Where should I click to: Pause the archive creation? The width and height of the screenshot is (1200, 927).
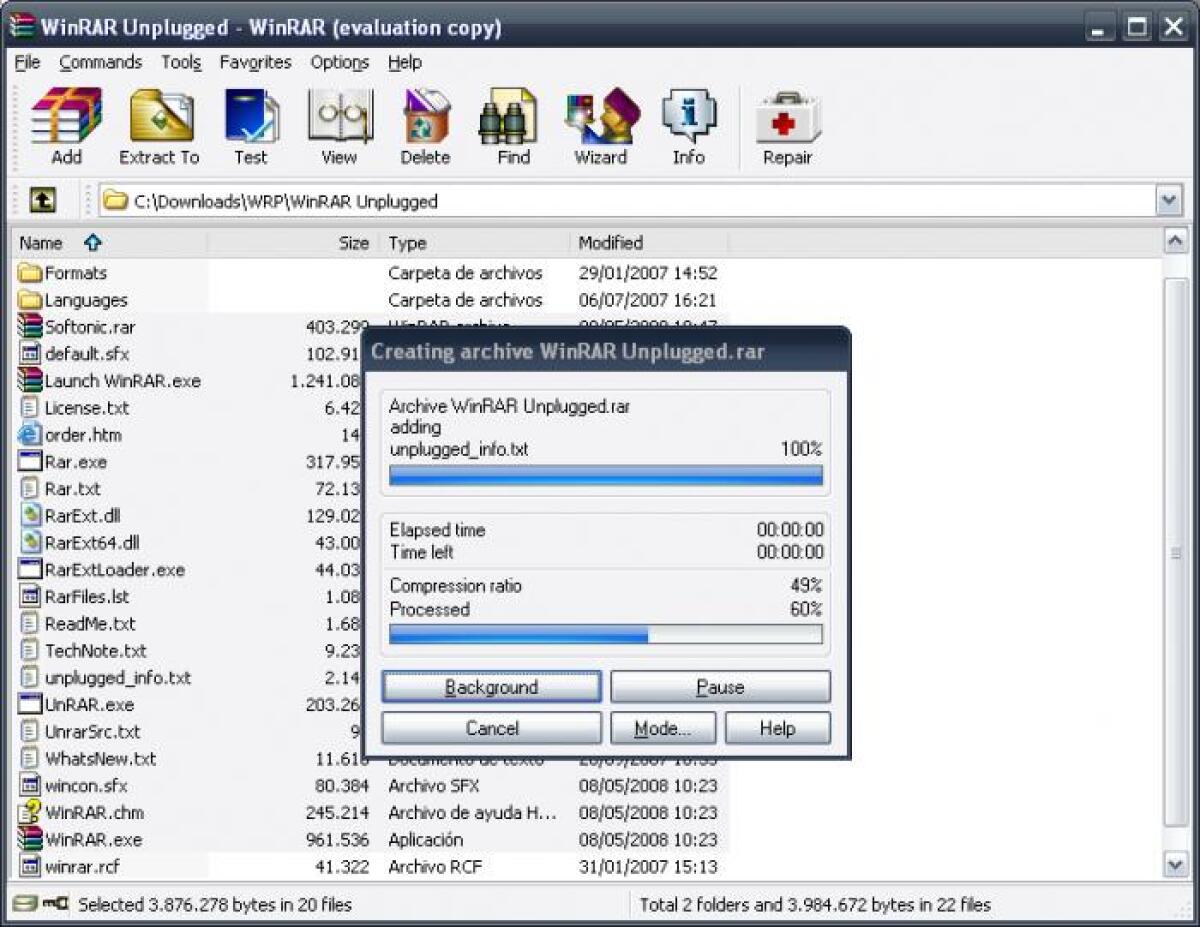(720, 687)
